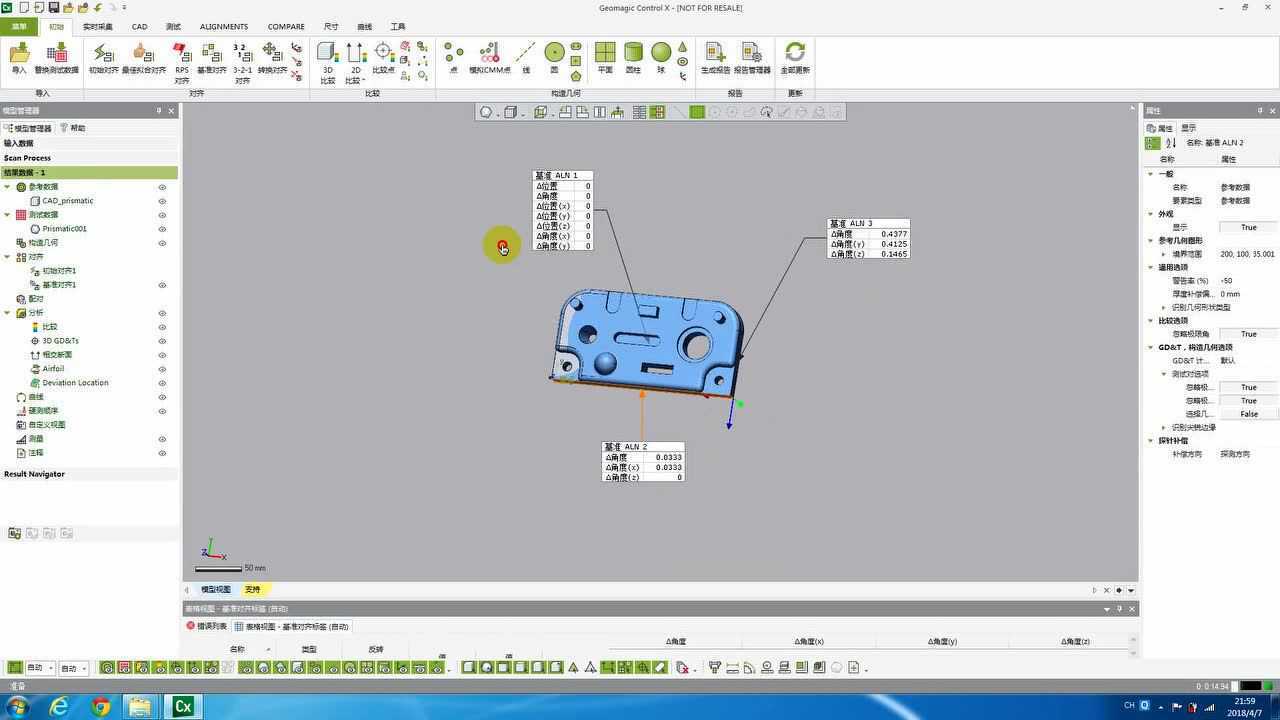This screenshot has width=1280, height=720.
Task: Choose the 平面 plane geometry tool
Action: [x=605, y=58]
